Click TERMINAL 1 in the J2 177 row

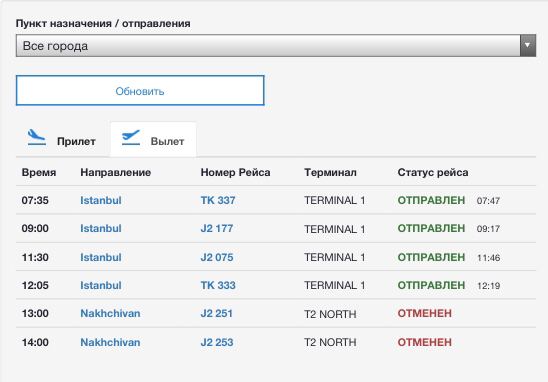(x=334, y=229)
